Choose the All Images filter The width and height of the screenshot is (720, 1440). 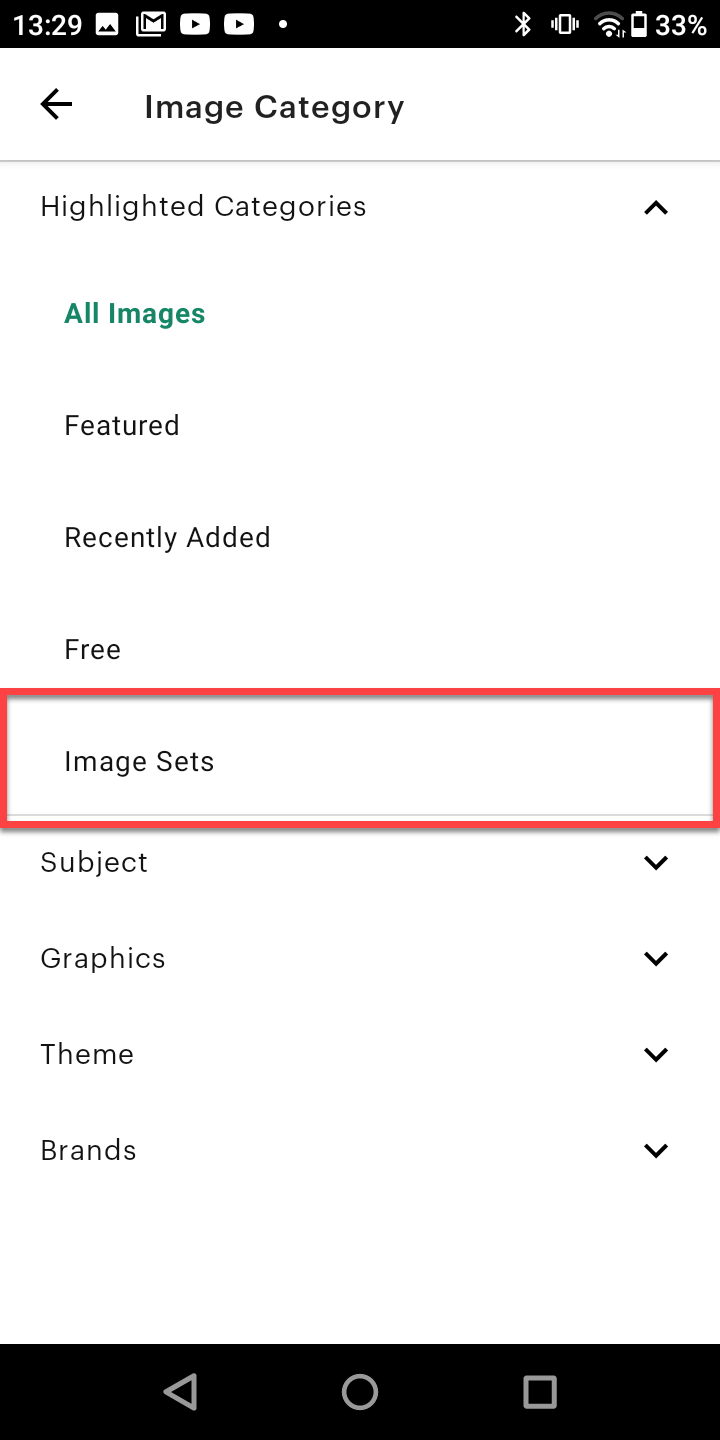[134, 313]
